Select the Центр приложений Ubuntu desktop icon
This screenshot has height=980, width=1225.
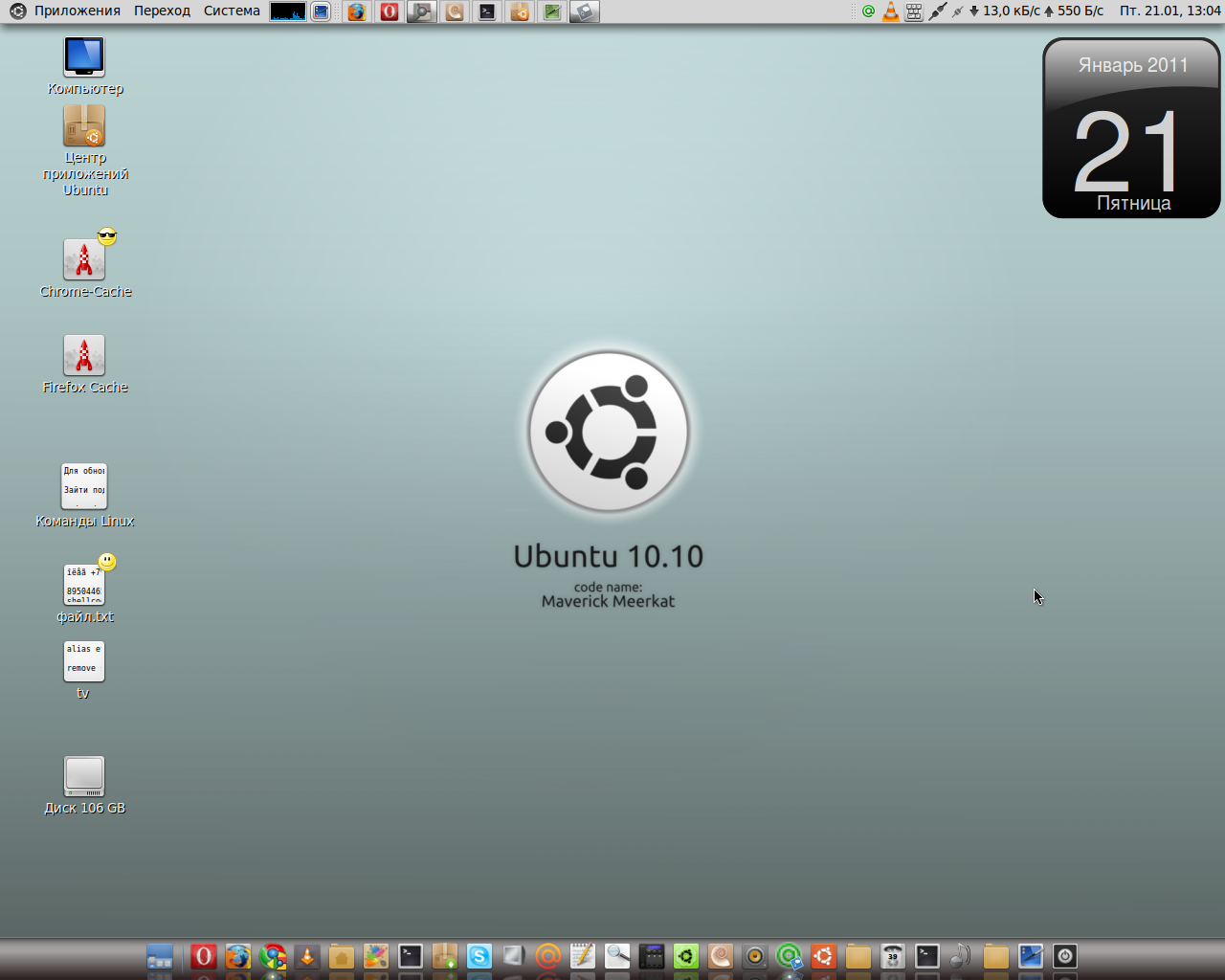pos(84,150)
